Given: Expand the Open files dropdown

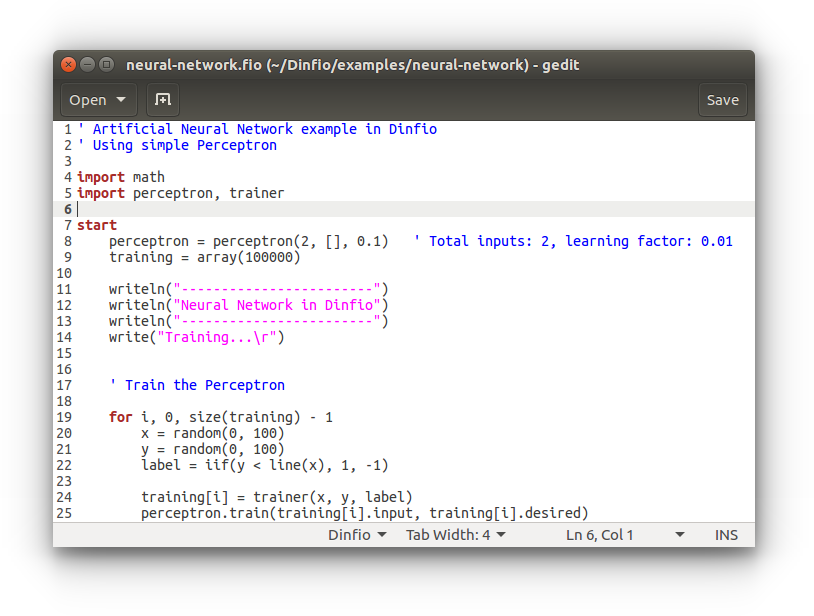Looking at the screenshot, I should point(99,100).
